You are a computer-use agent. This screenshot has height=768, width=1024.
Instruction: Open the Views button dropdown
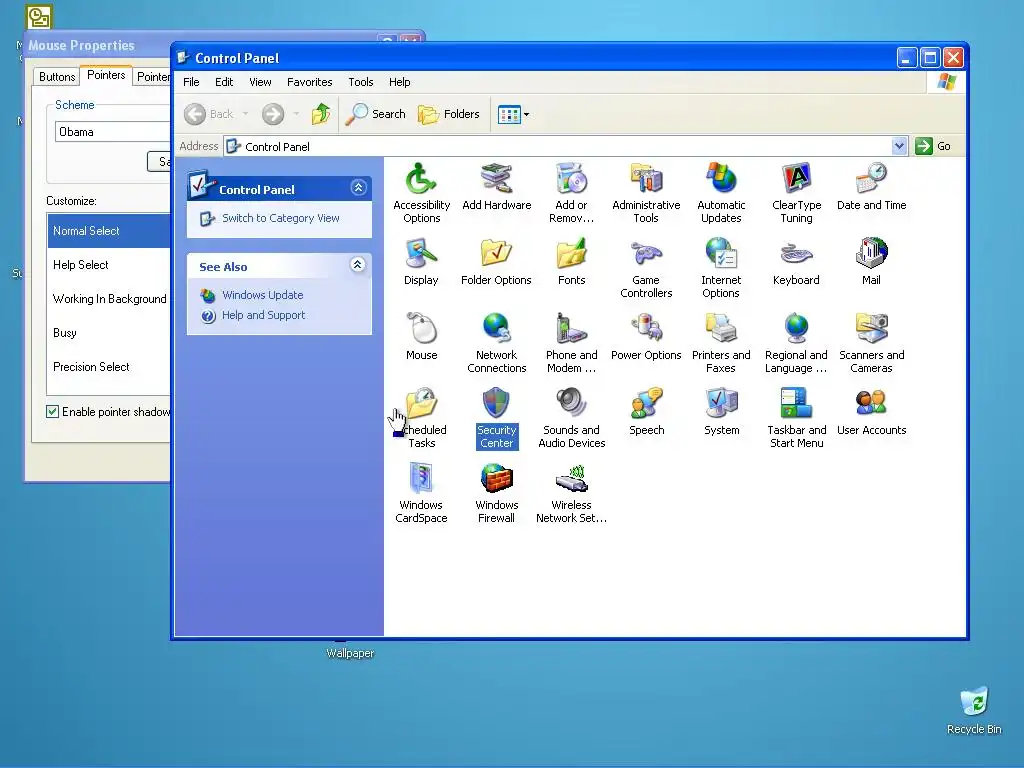(x=526, y=114)
